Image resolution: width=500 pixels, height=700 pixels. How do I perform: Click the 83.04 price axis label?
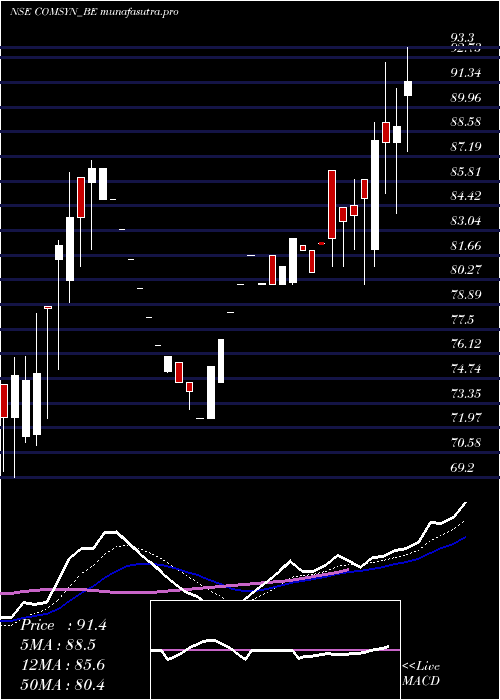(x=466, y=221)
